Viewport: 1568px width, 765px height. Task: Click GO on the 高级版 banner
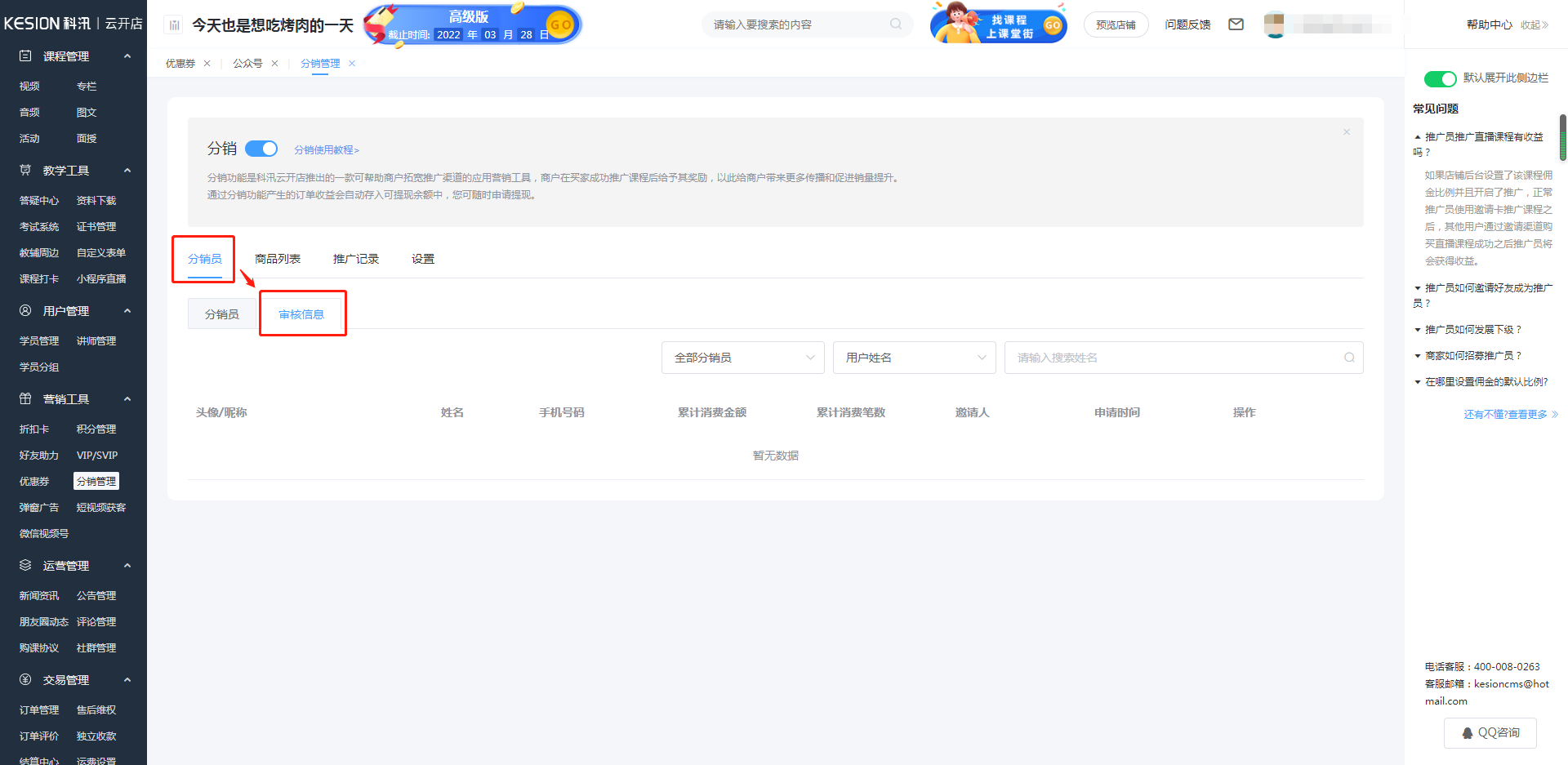coord(561,25)
